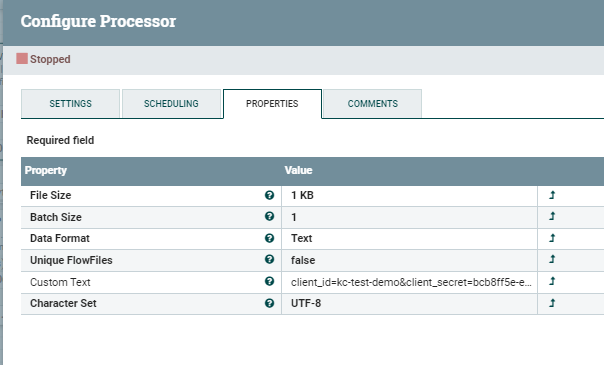Click the red Stopped status icon
Screen dimensions: 604x365
(x=22, y=59)
